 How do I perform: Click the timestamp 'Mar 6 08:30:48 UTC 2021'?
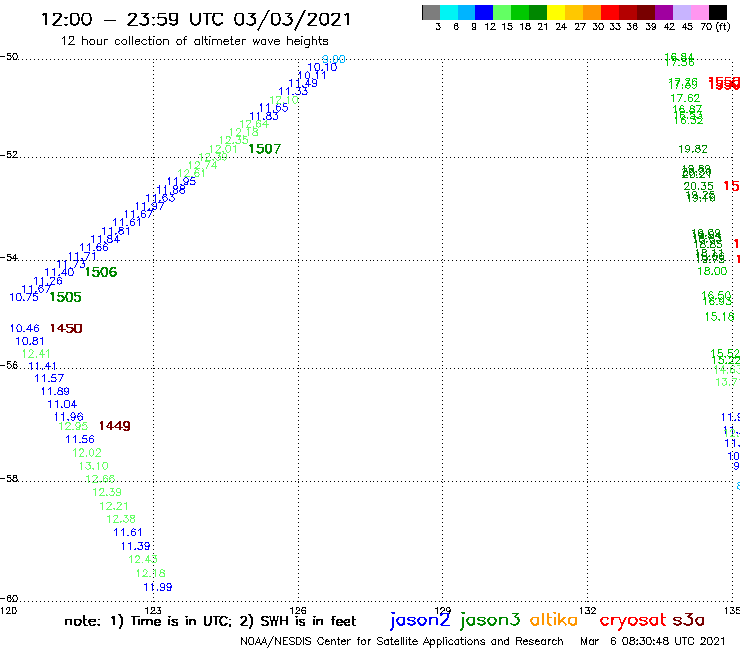click(652, 641)
